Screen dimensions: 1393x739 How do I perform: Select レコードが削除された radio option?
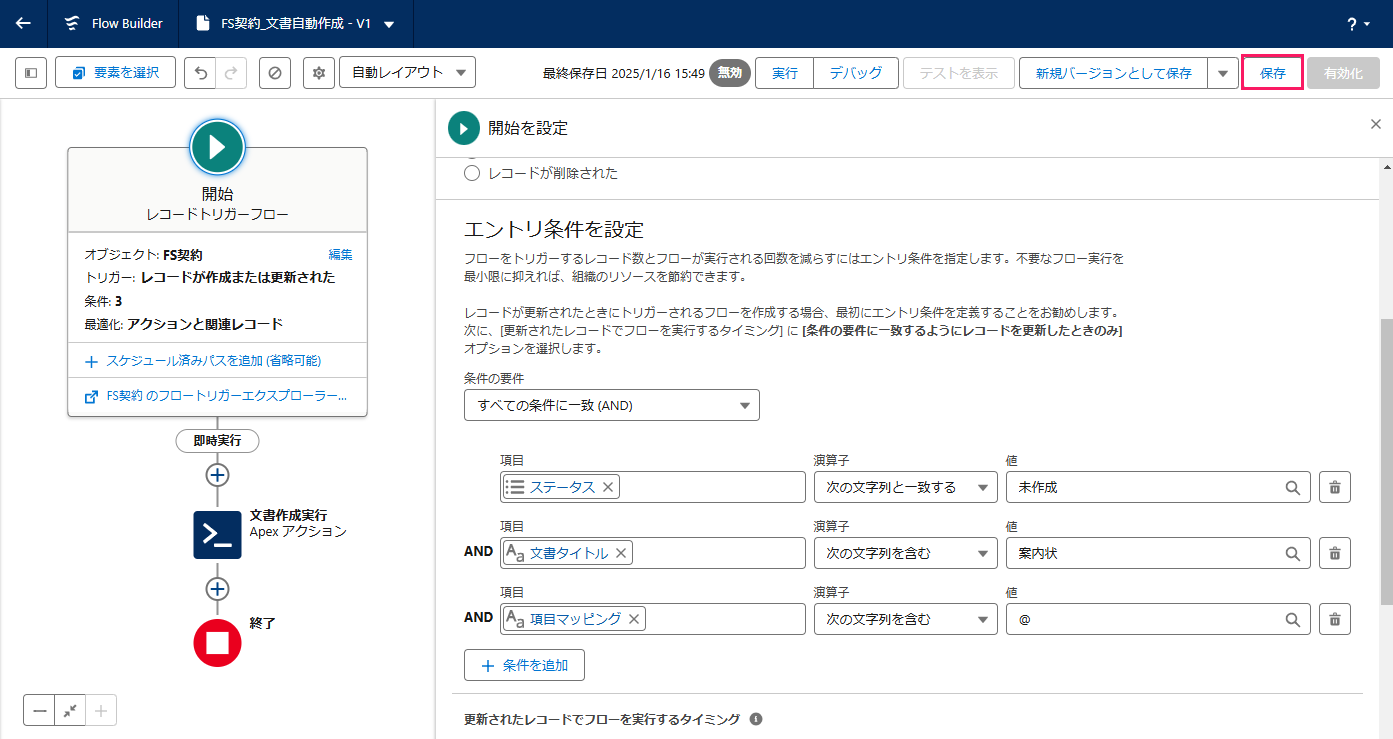pos(473,173)
